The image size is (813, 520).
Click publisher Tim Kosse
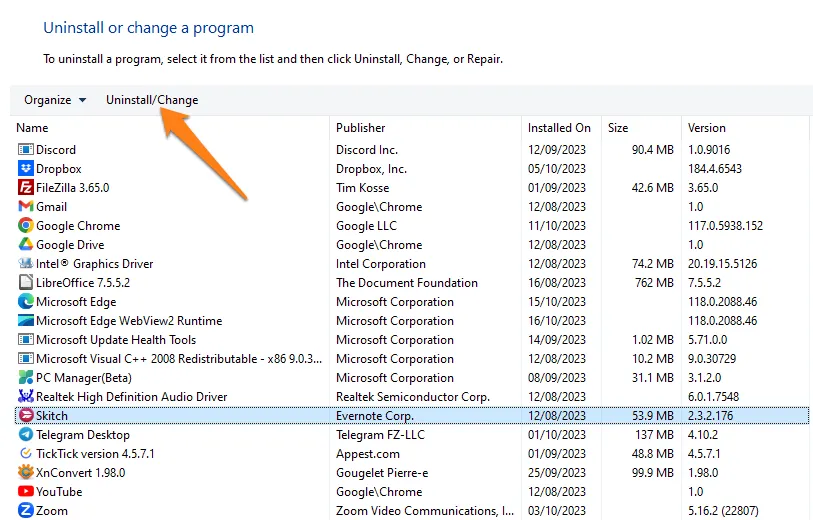(362, 188)
